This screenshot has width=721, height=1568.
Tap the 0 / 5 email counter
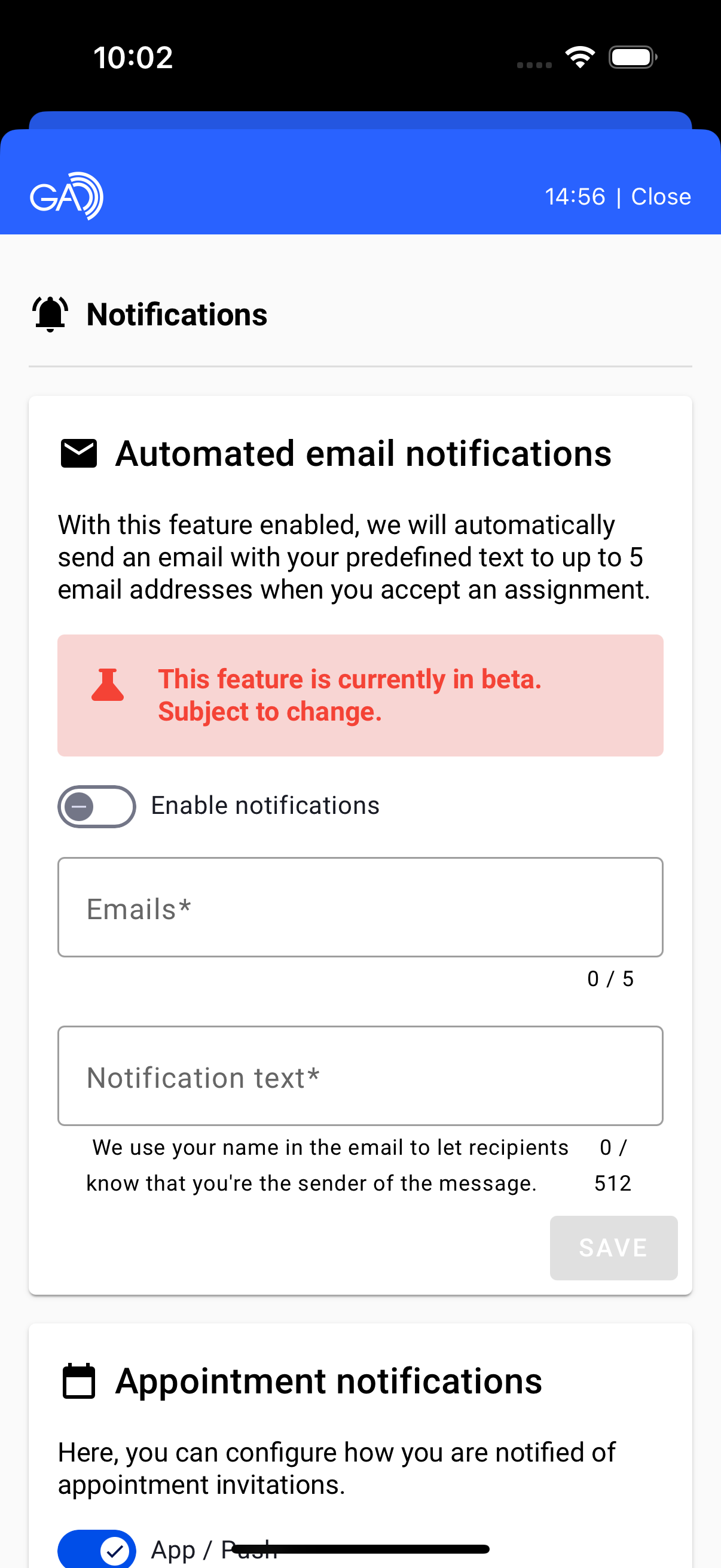610,979
